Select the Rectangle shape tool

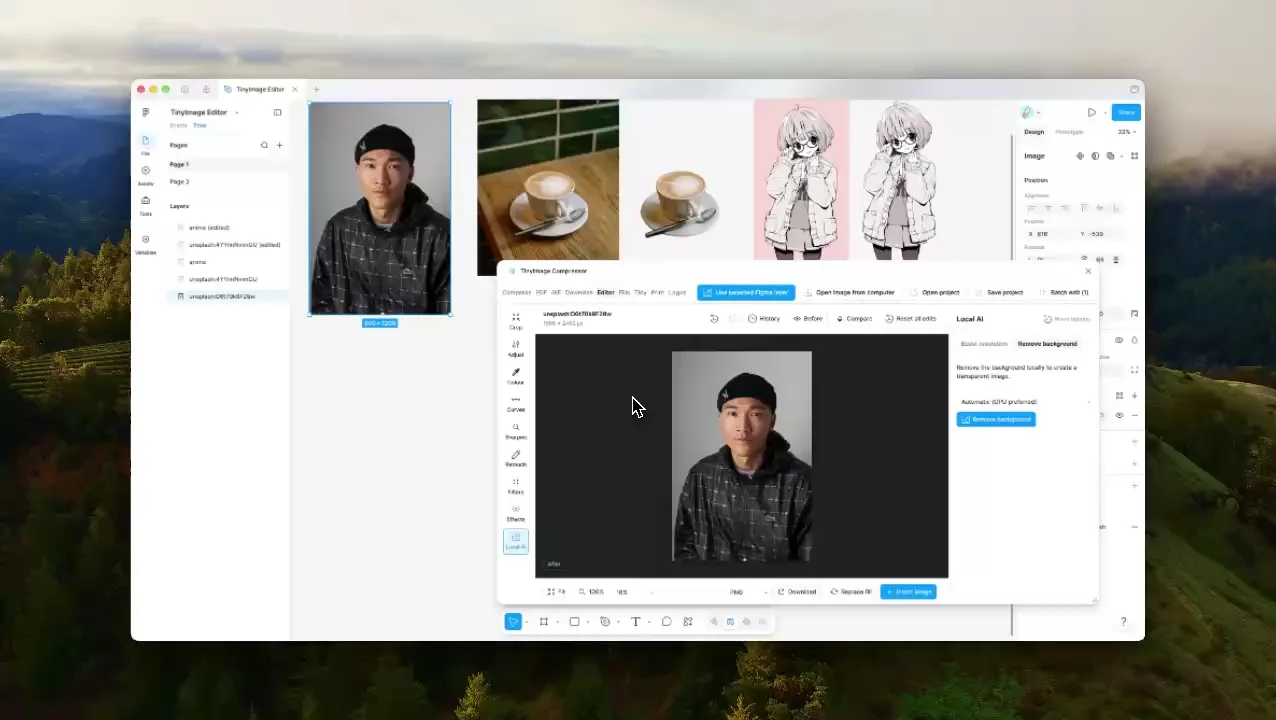click(574, 622)
